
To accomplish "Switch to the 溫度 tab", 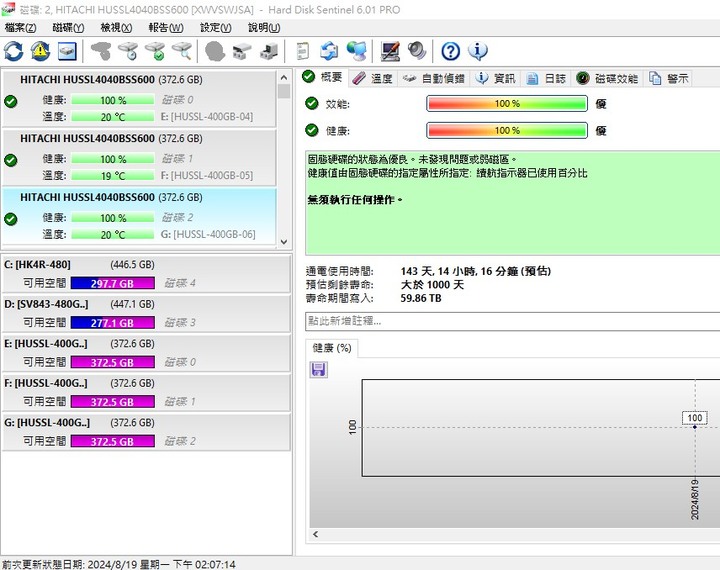I will [372, 79].
